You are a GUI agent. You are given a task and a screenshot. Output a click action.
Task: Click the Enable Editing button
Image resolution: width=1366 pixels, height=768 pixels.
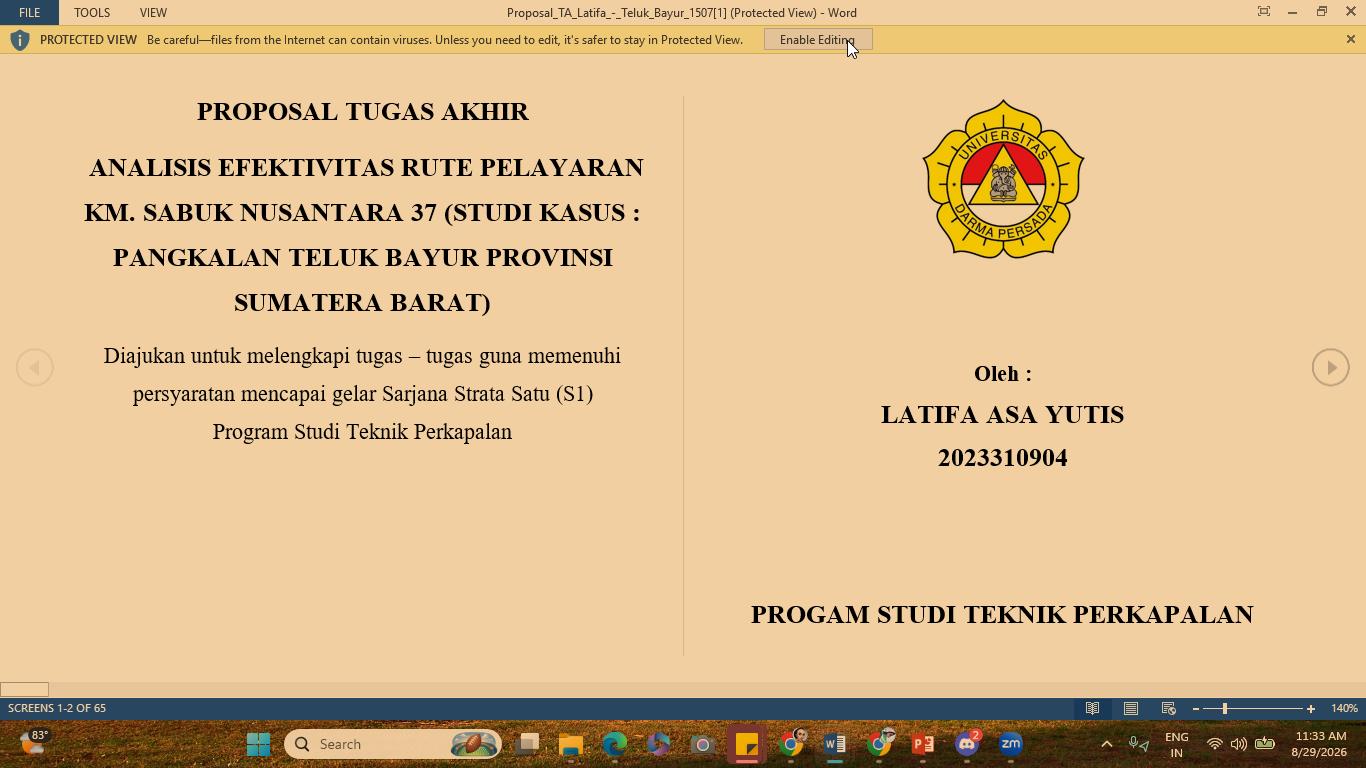coord(818,40)
